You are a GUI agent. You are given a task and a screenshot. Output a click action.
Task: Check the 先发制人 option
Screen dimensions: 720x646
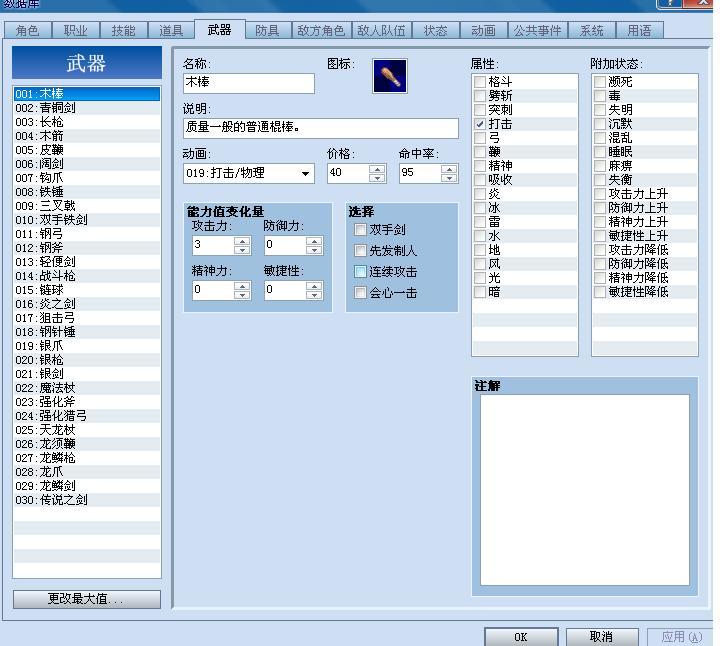tap(360, 251)
